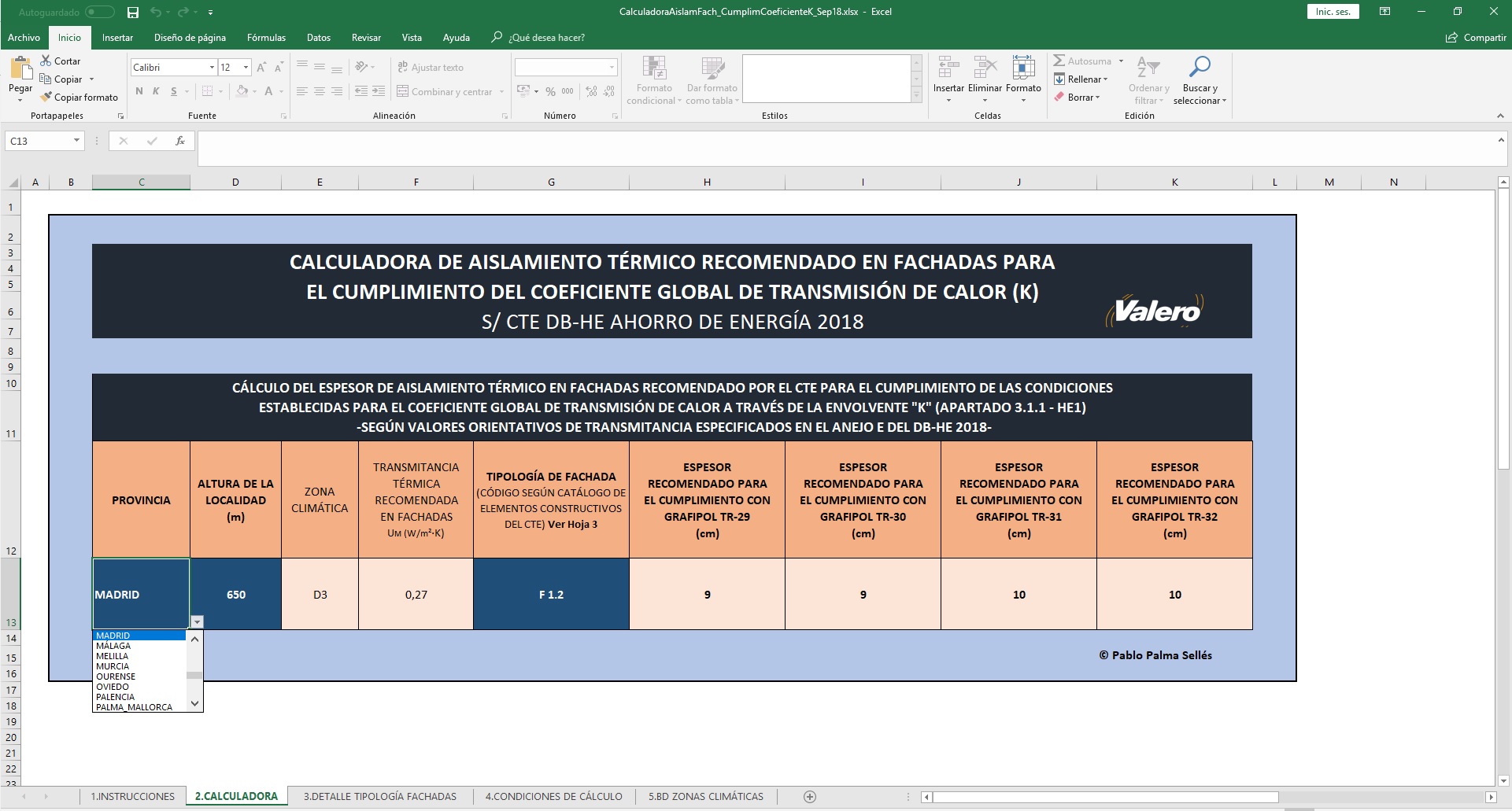This screenshot has height=811, width=1512.
Task: Switch to Insertar ribbon tab
Action: tap(117, 37)
